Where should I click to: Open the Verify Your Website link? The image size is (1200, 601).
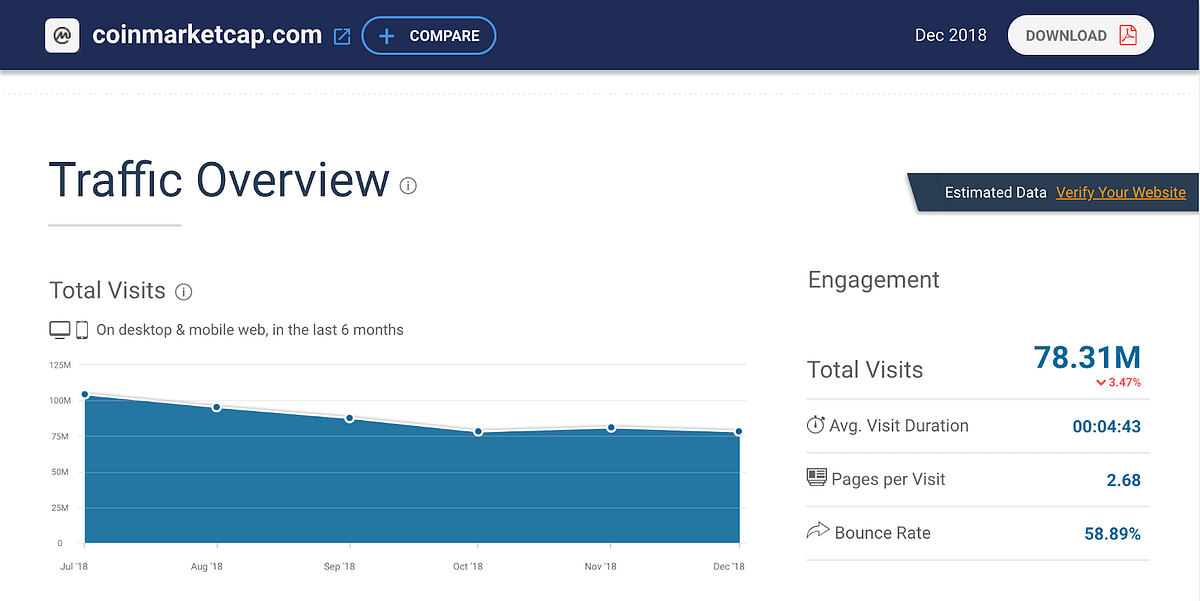click(x=1121, y=192)
